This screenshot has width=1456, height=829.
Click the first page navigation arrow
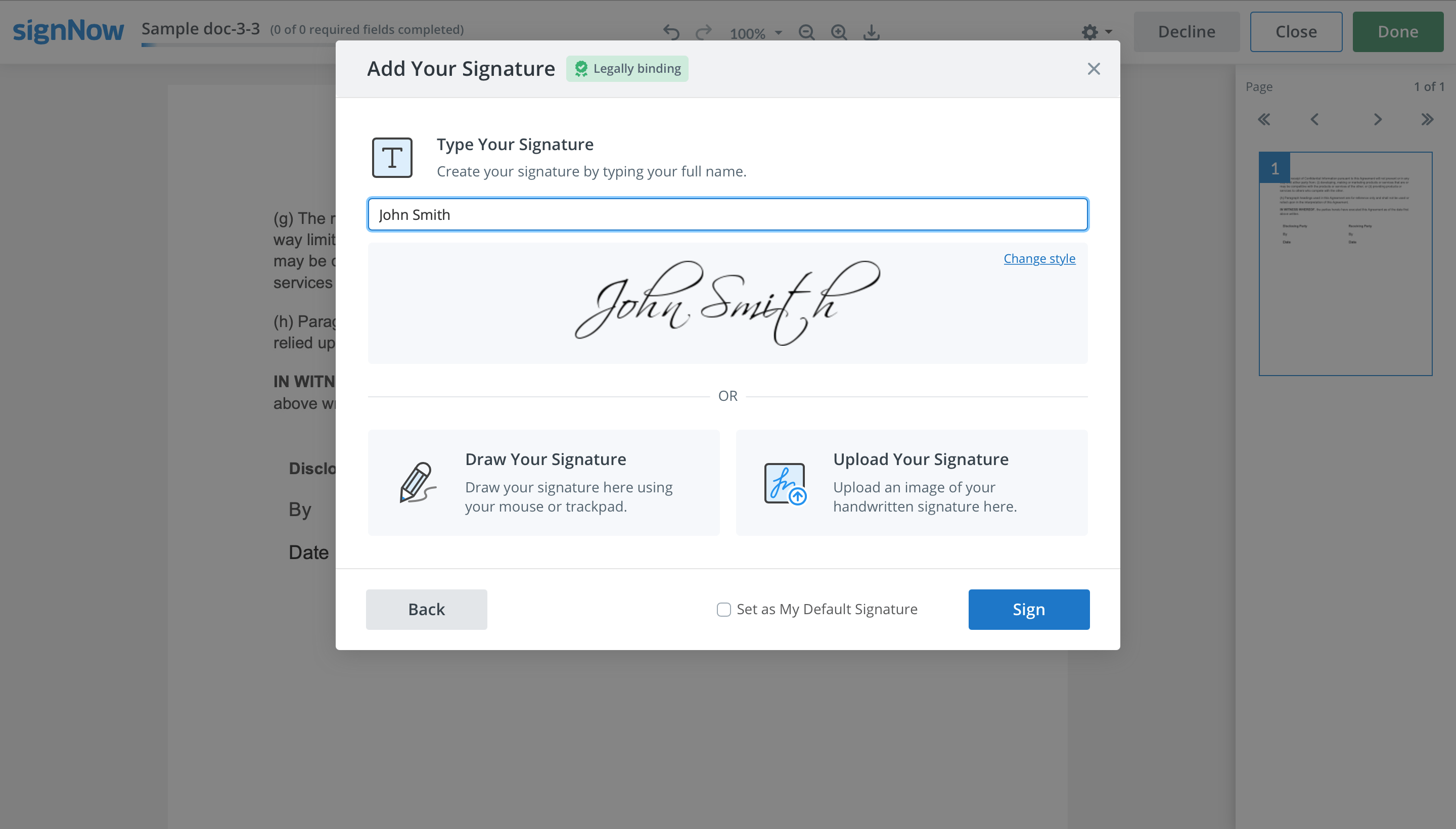click(x=1265, y=119)
